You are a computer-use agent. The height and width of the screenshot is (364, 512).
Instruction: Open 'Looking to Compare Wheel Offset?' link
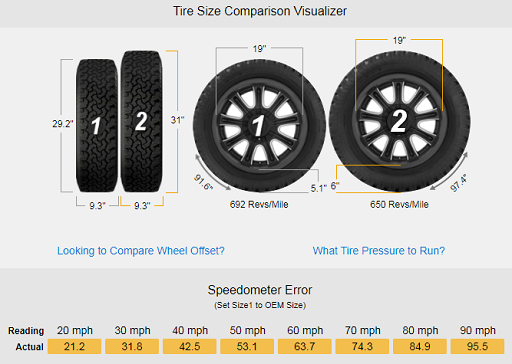[141, 251]
